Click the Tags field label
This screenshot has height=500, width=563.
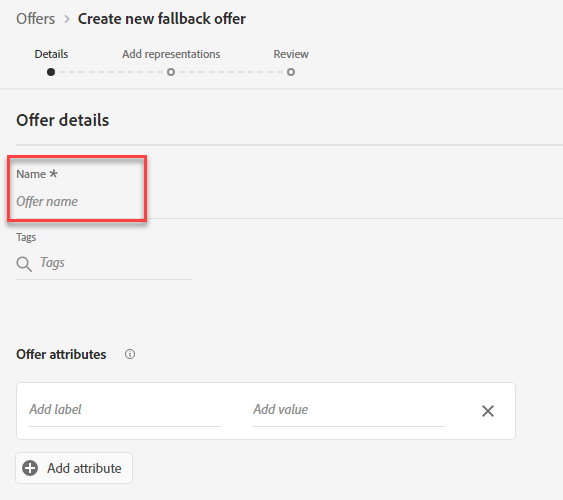coord(26,237)
